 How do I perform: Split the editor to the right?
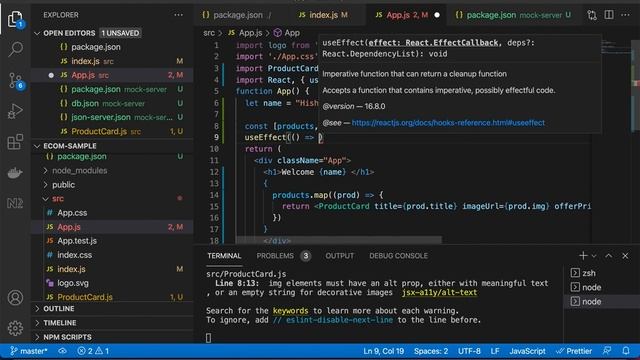tap(609, 15)
